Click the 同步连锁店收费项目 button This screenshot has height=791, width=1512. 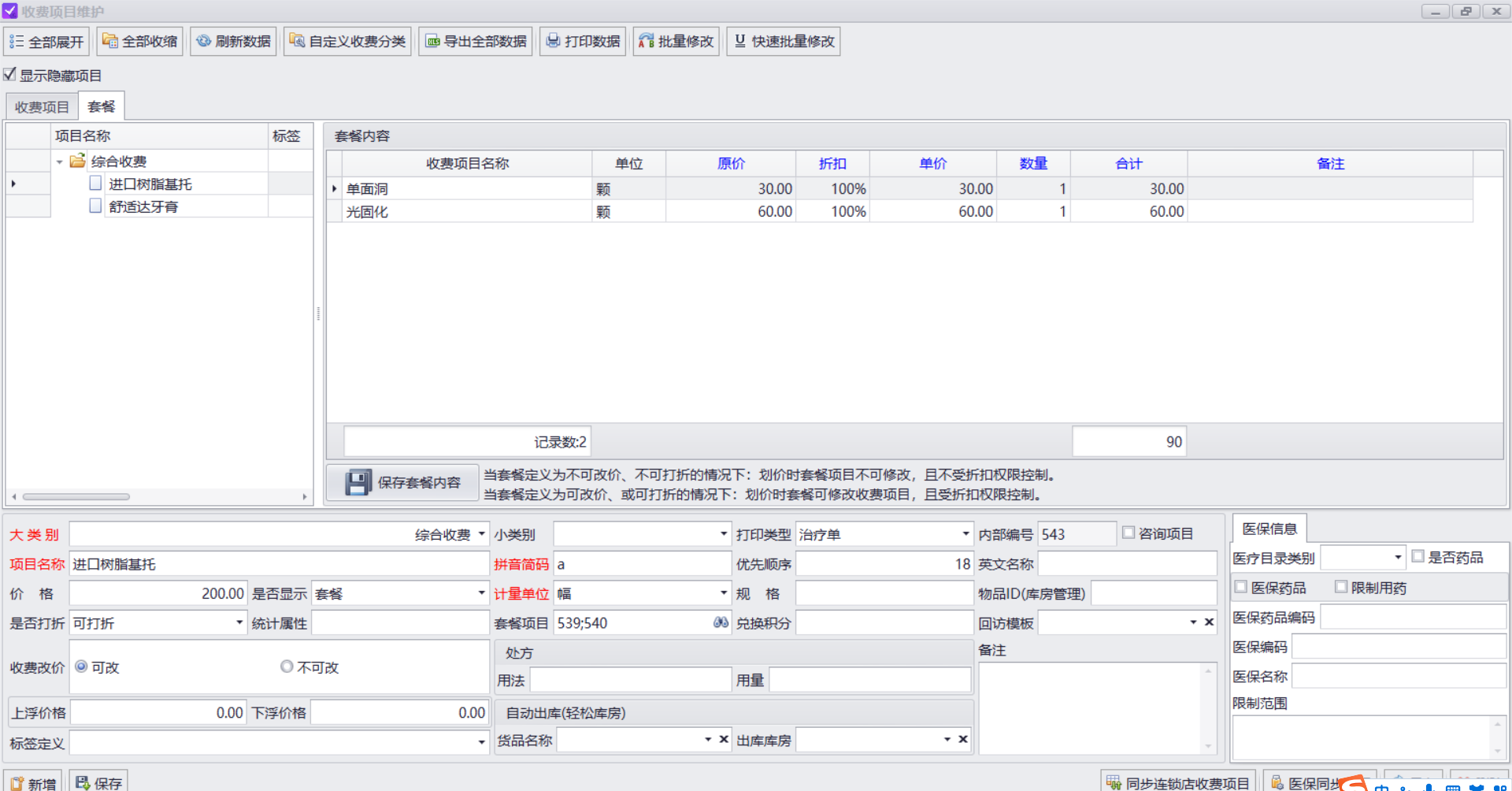(1178, 782)
